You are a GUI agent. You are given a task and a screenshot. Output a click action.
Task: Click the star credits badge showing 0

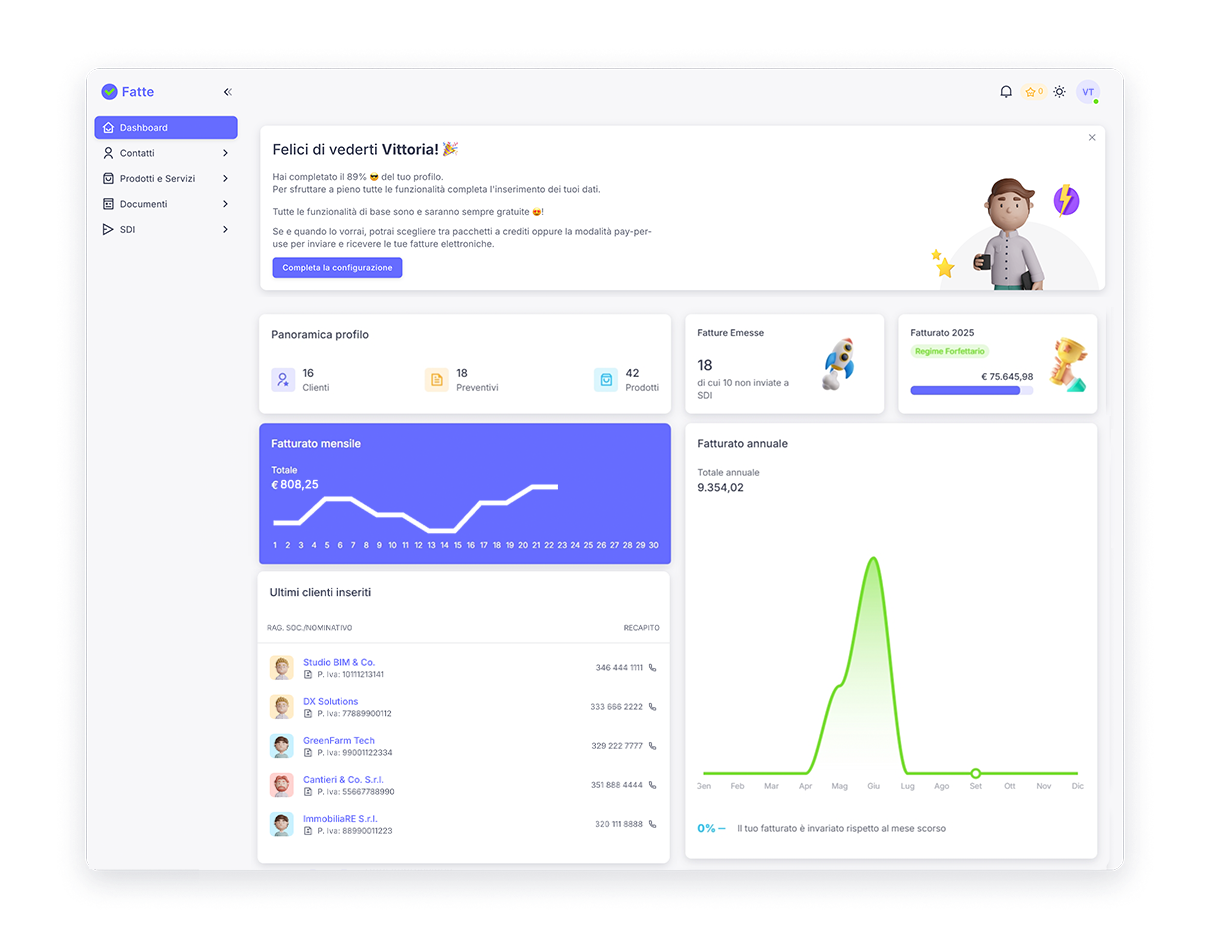(x=1034, y=91)
